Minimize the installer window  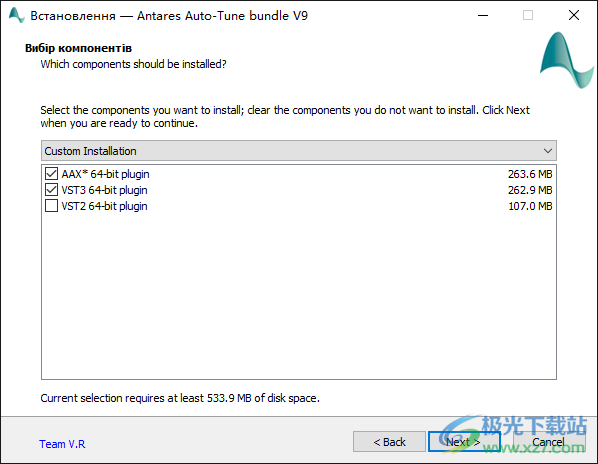click(483, 16)
